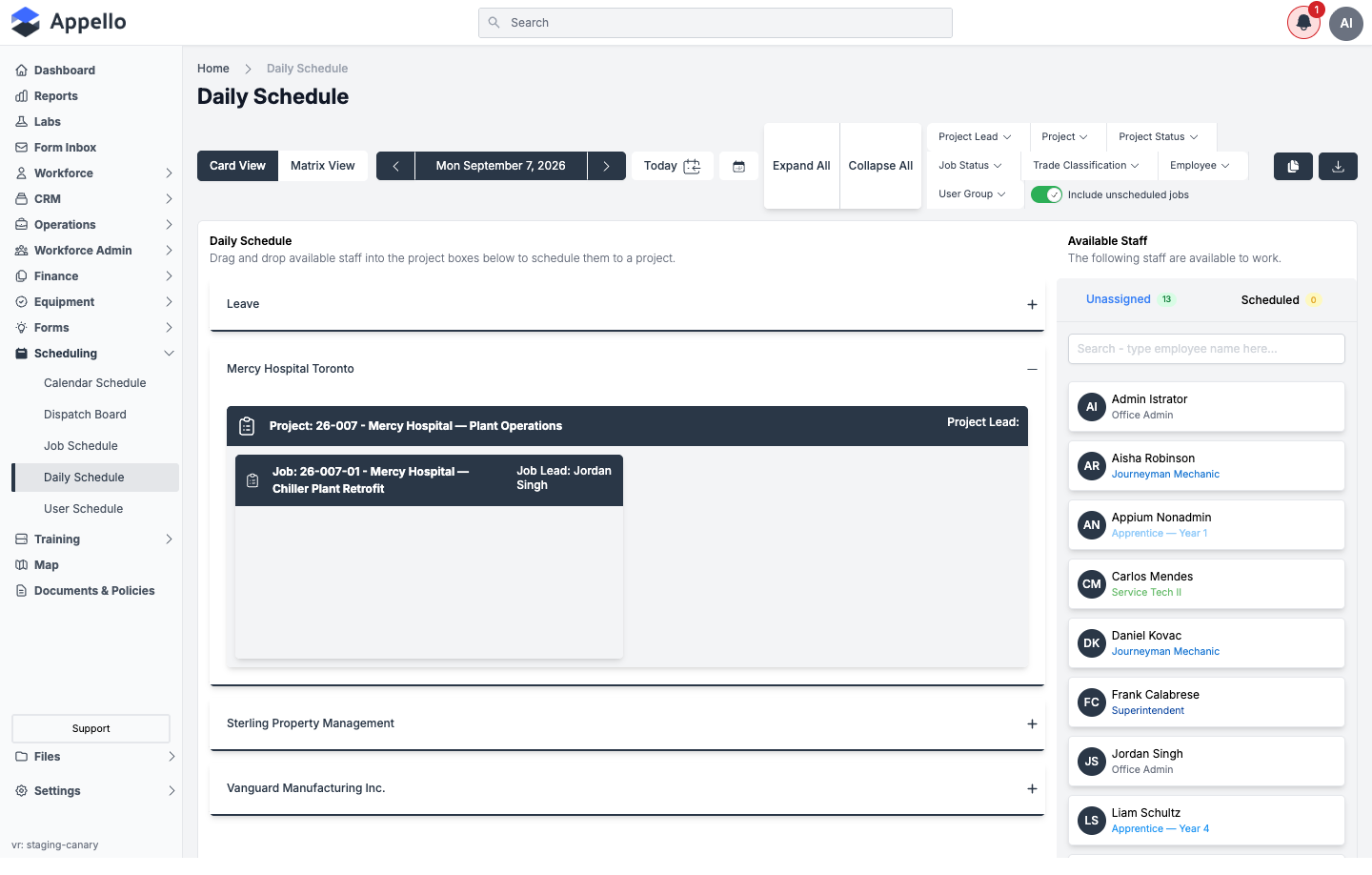Open the User Group filter dropdown
This screenshot has height=875, width=1372.
[x=972, y=194]
